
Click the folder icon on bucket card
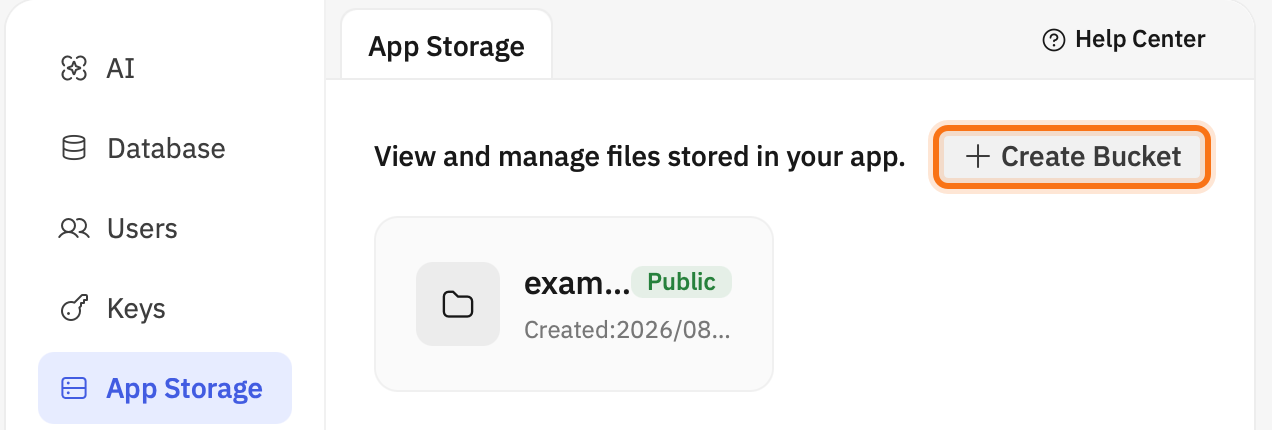[458, 304]
